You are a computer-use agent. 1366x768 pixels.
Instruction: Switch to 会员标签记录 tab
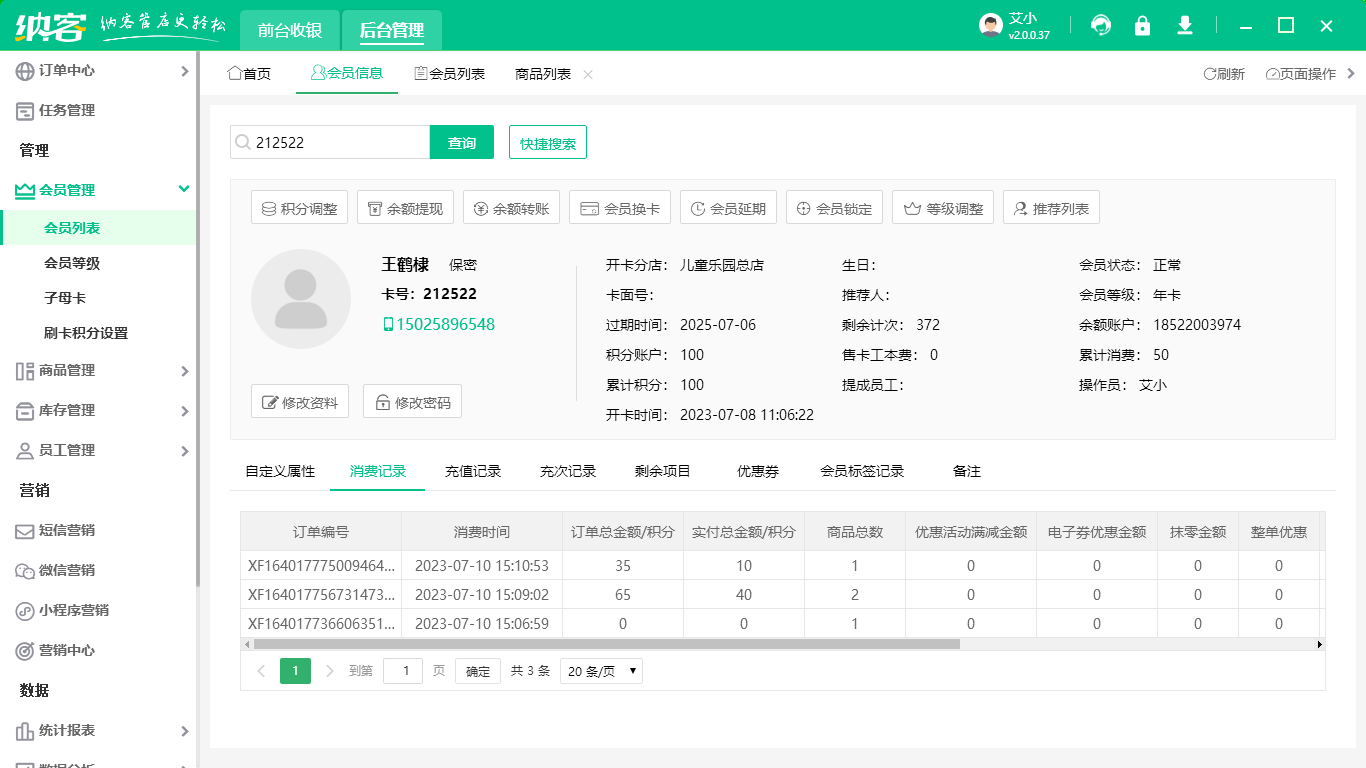coord(862,471)
